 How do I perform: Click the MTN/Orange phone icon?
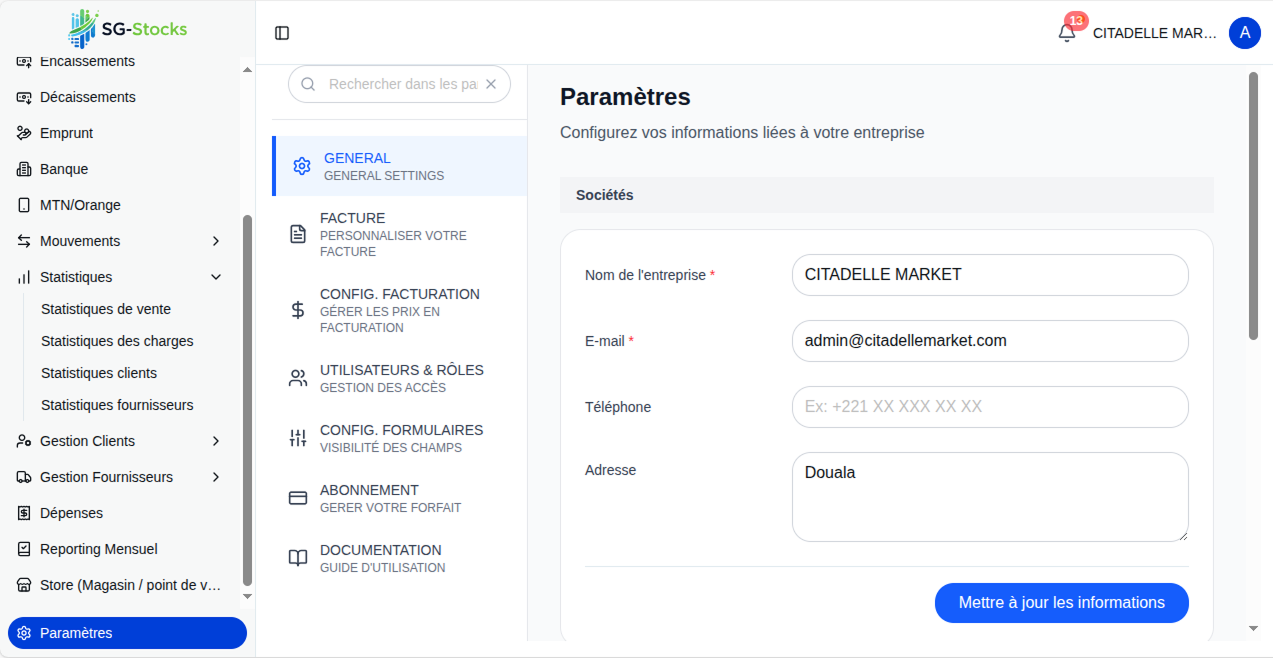coord(24,205)
